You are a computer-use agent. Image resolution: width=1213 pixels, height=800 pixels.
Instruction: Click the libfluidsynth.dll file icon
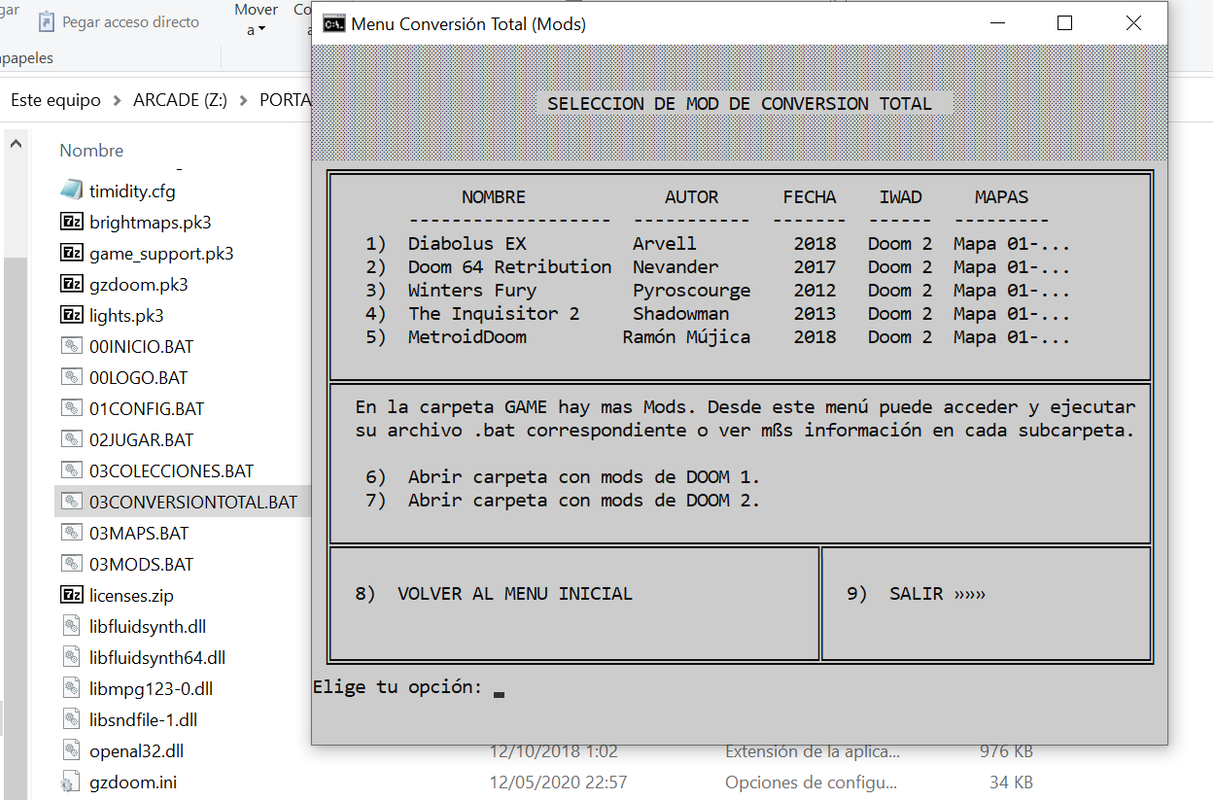click(71, 626)
